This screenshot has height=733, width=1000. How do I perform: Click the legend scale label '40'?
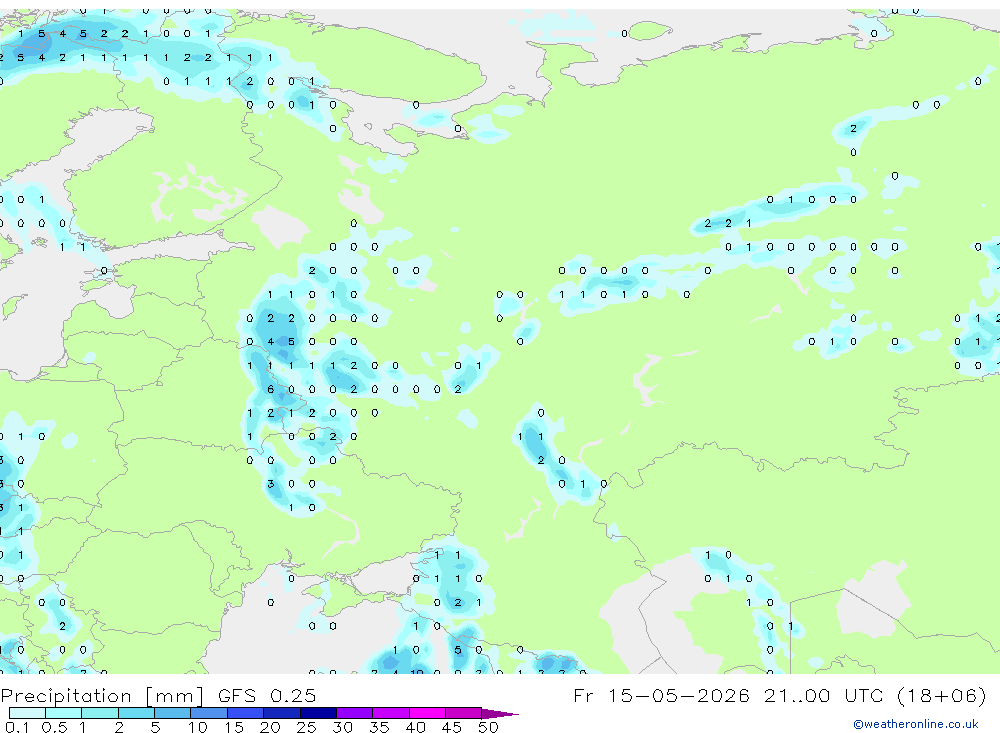coord(415,727)
